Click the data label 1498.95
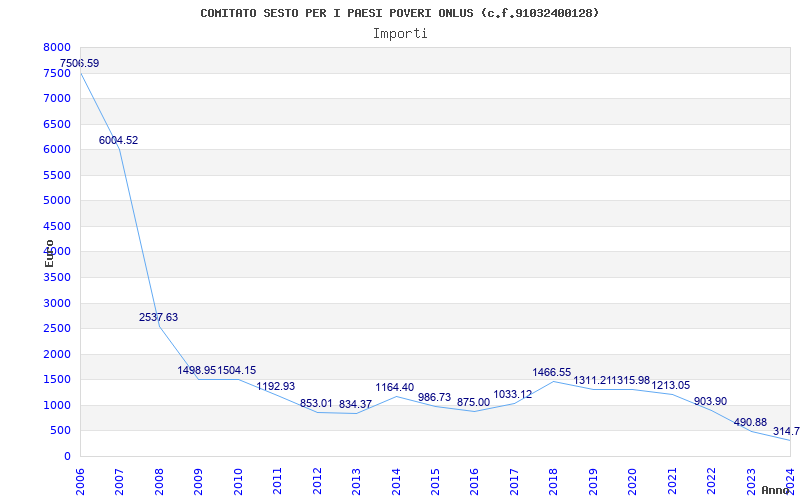This screenshot has width=800, height=500. coord(197,370)
